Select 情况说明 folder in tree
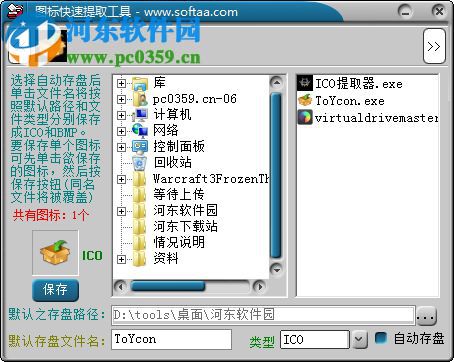Viewport: 454px width, 362px height. pyautogui.click(x=179, y=242)
